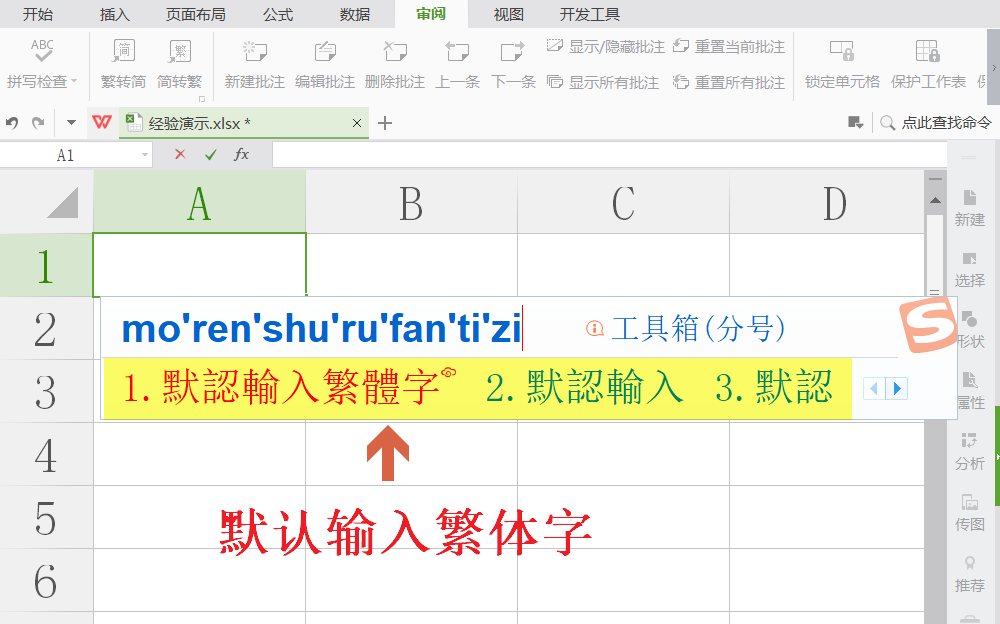Go to next comment with 下一条
Screen dimensions: 1000x624
point(513,63)
